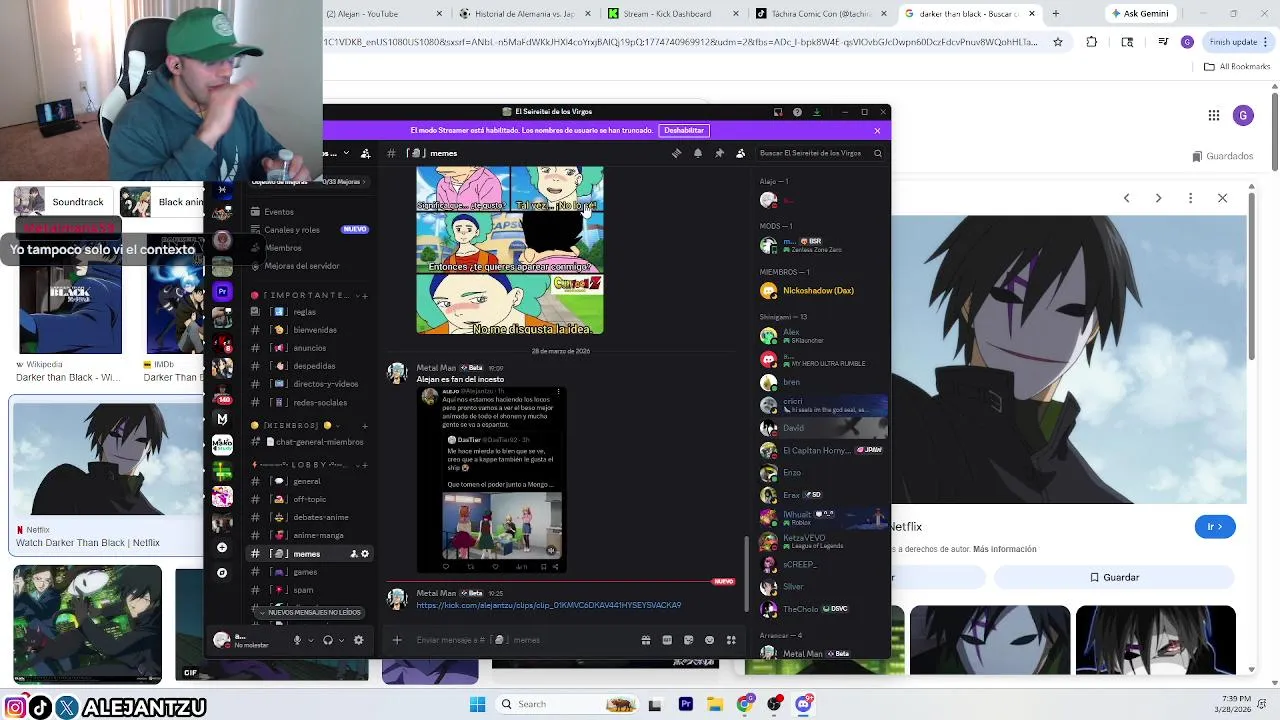Open microphone options arrow in Discord
This screenshot has width=1280, height=720.
[310, 640]
